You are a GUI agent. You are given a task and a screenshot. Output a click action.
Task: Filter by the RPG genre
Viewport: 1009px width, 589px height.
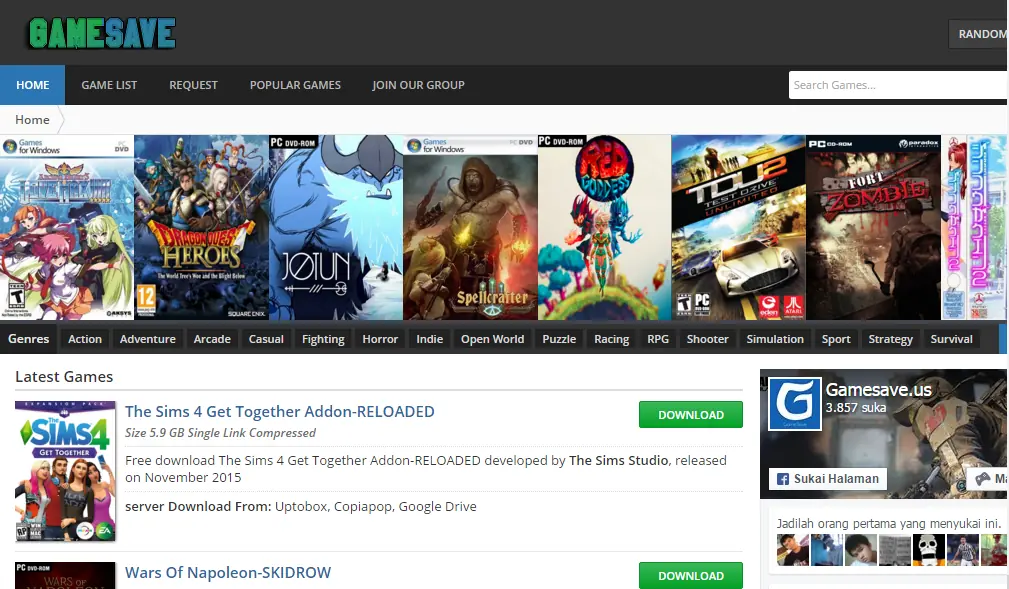coord(658,339)
